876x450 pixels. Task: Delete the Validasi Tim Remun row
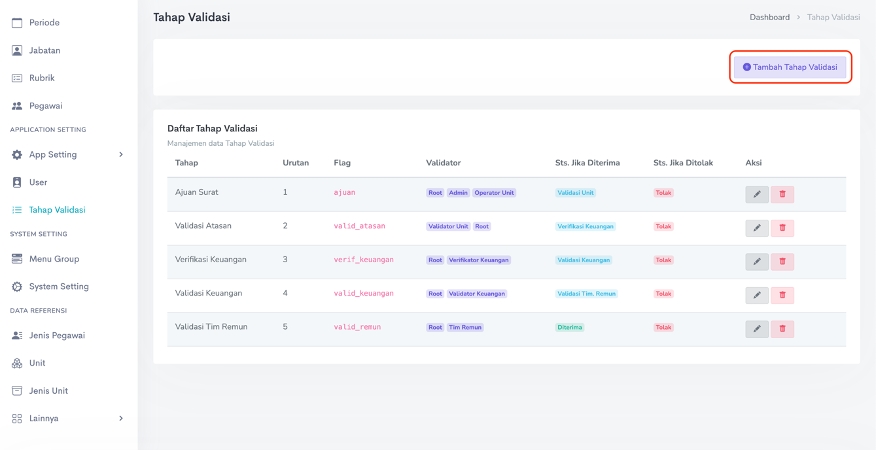782,329
